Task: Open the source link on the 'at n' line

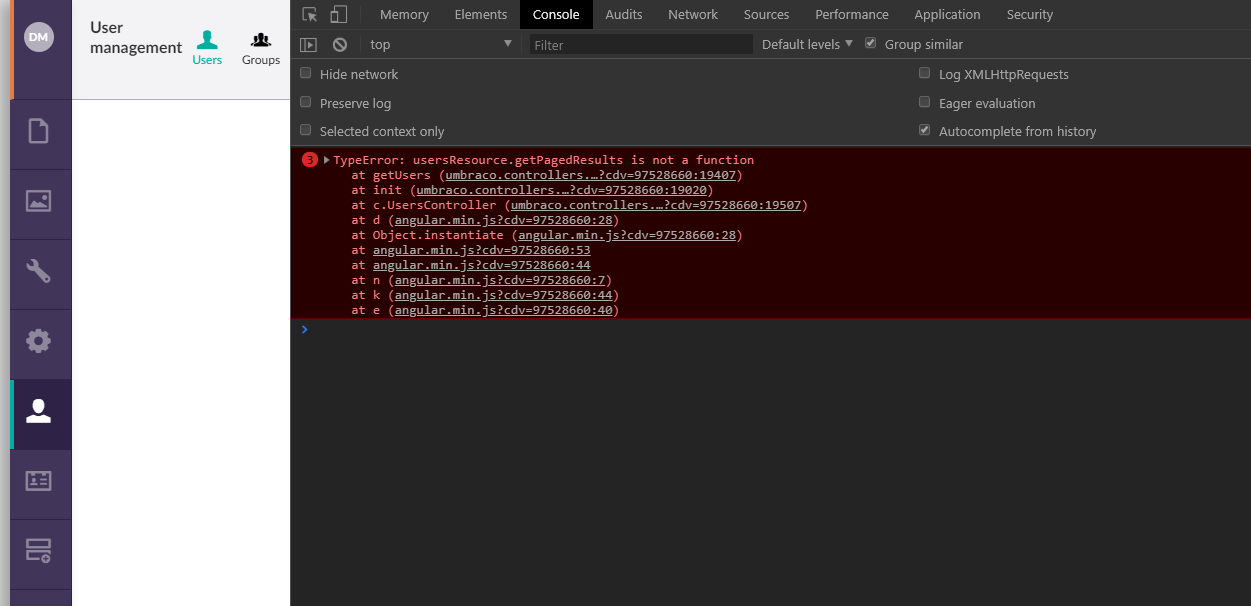Action: tap(500, 280)
